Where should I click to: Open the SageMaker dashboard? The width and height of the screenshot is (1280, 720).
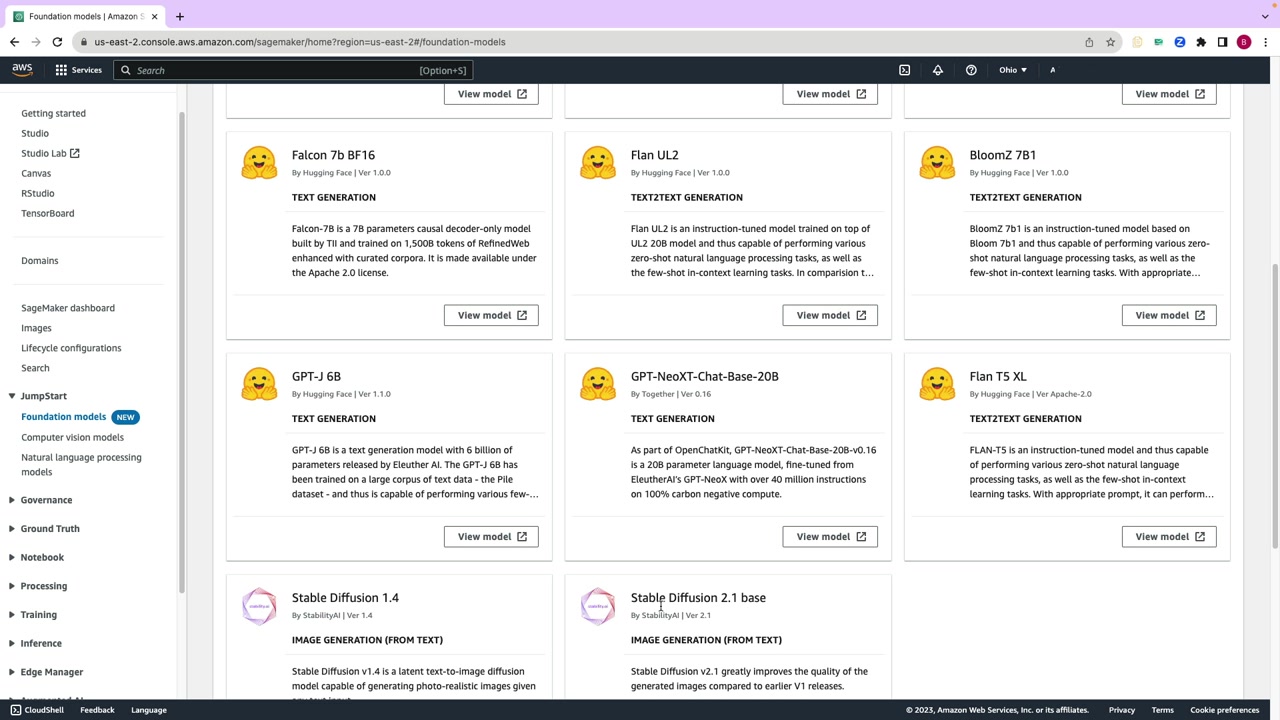tap(68, 308)
